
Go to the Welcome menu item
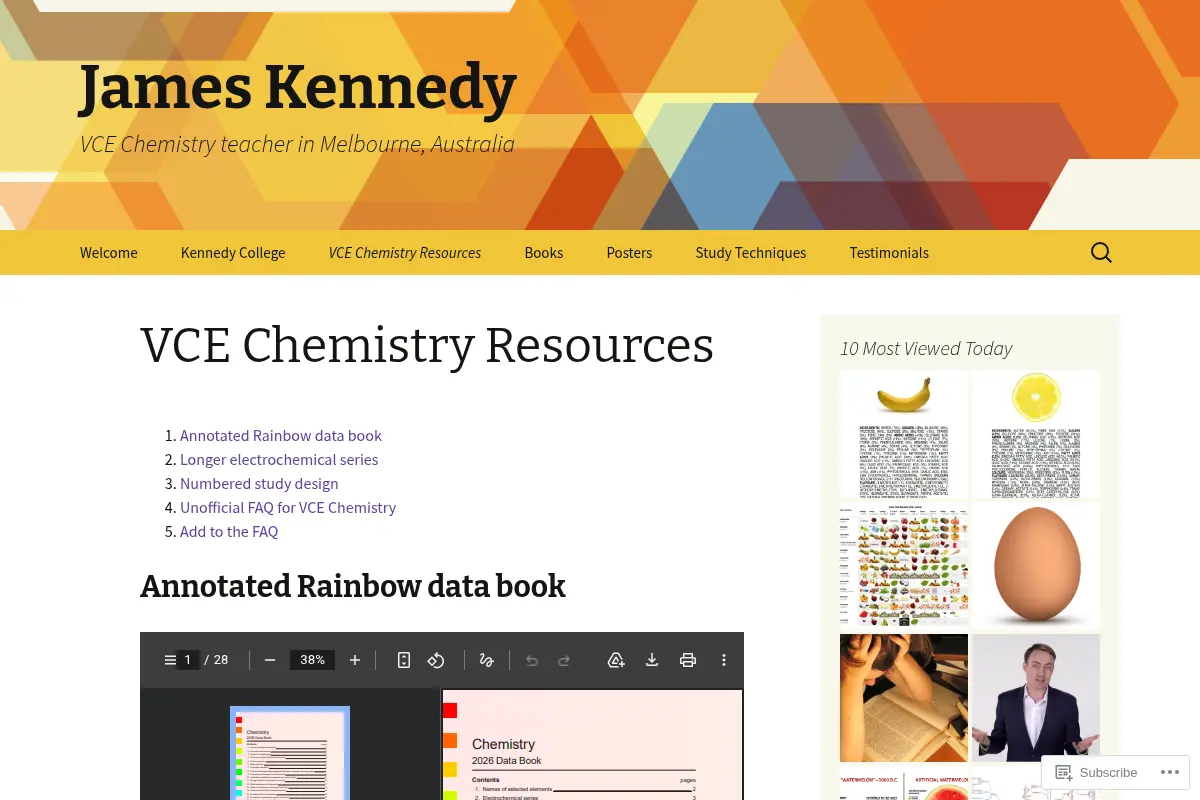click(x=109, y=253)
